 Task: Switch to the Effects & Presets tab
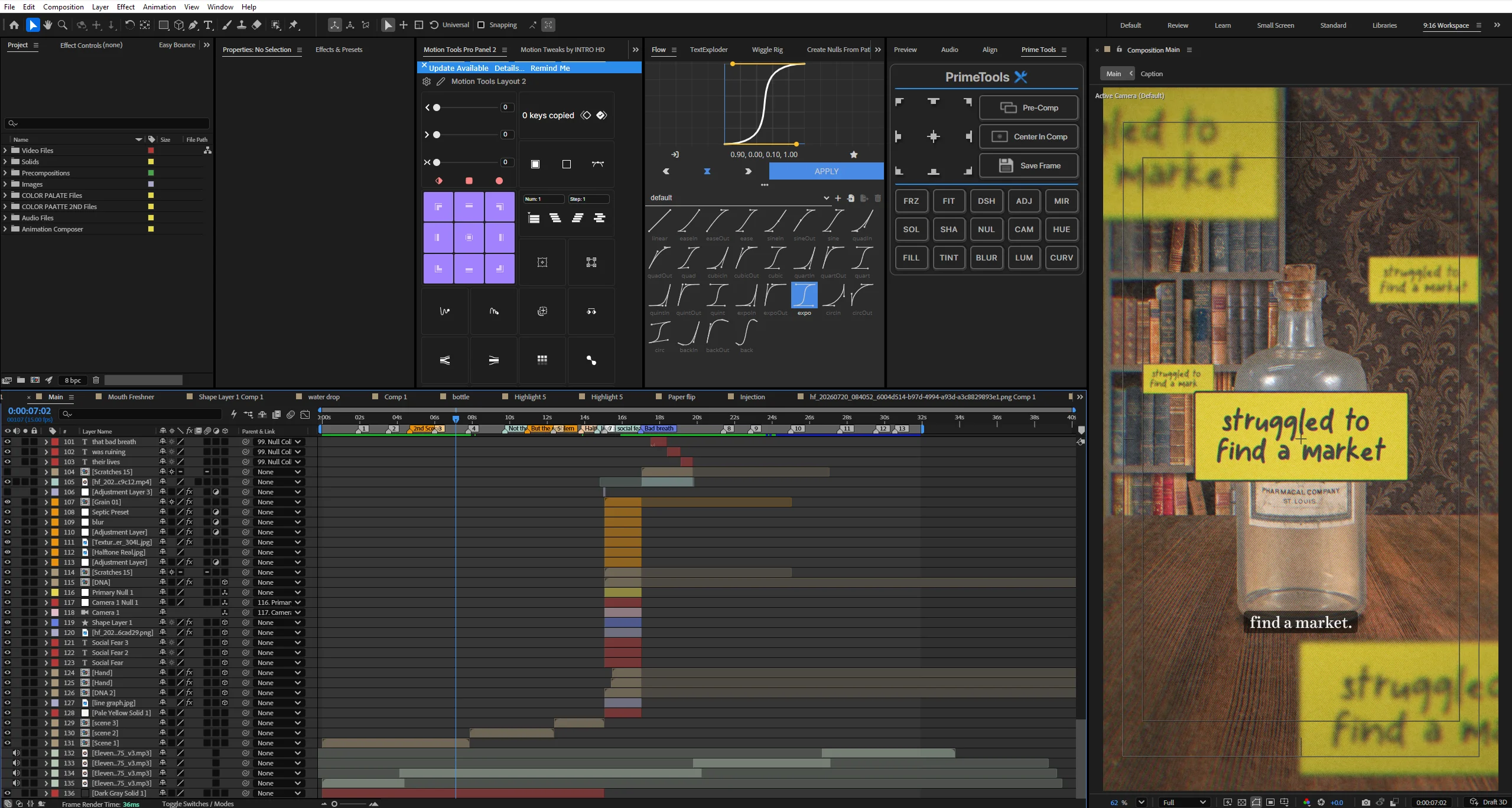pyautogui.click(x=339, y=50)
